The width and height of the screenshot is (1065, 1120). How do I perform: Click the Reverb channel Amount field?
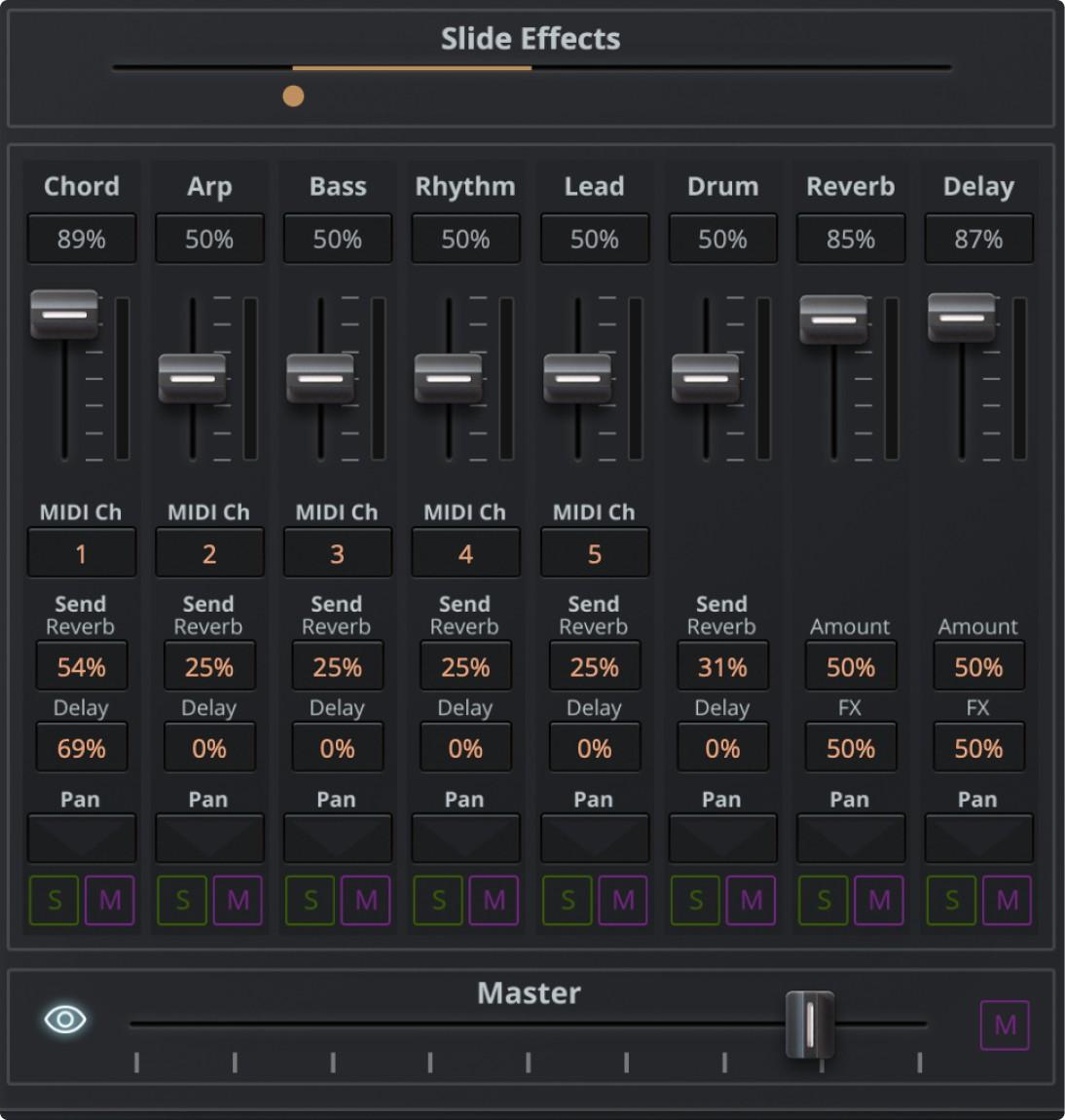click(x=850, y=666)
